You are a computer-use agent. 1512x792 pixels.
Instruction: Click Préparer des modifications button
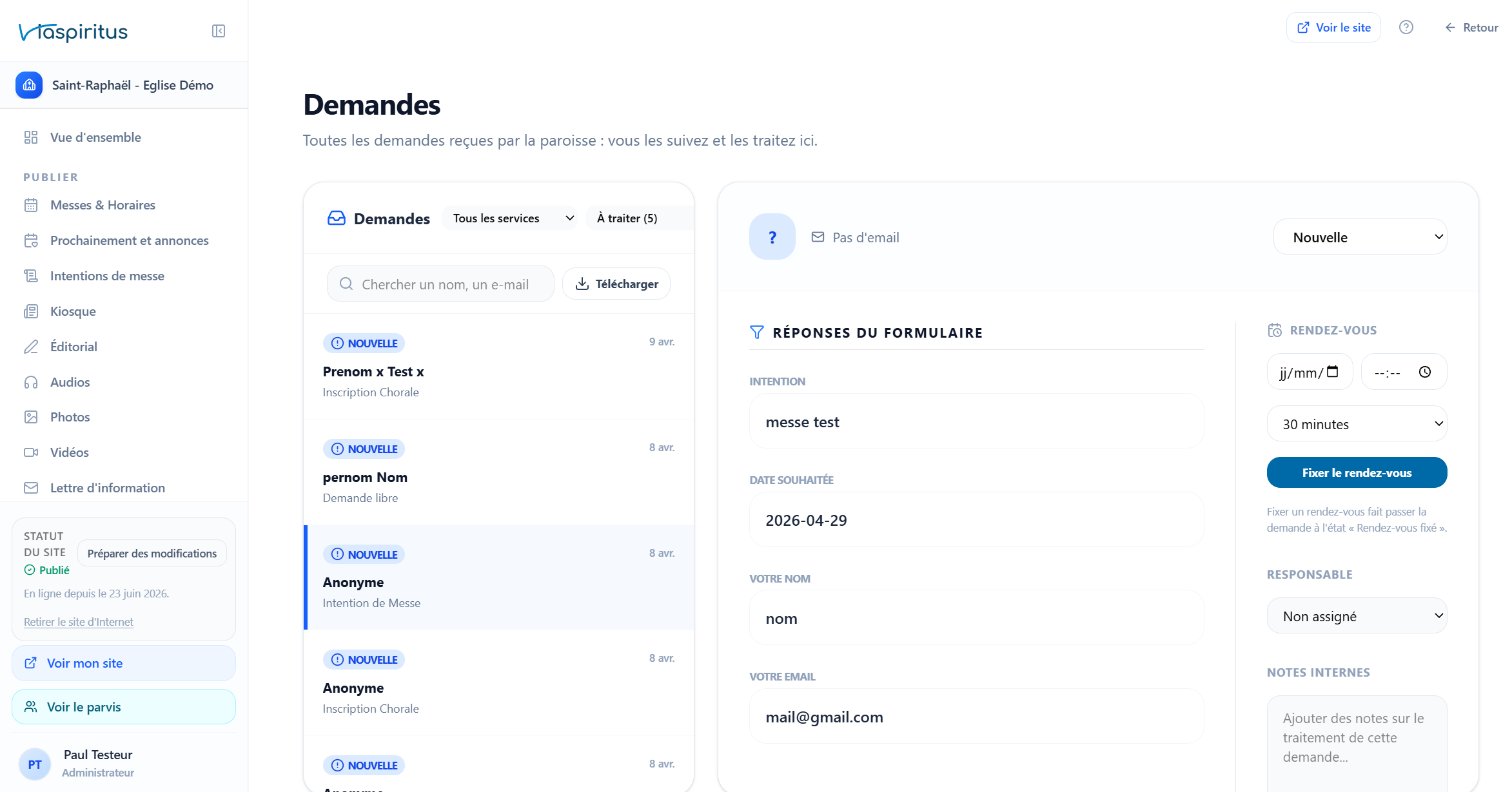click(152, 553)
